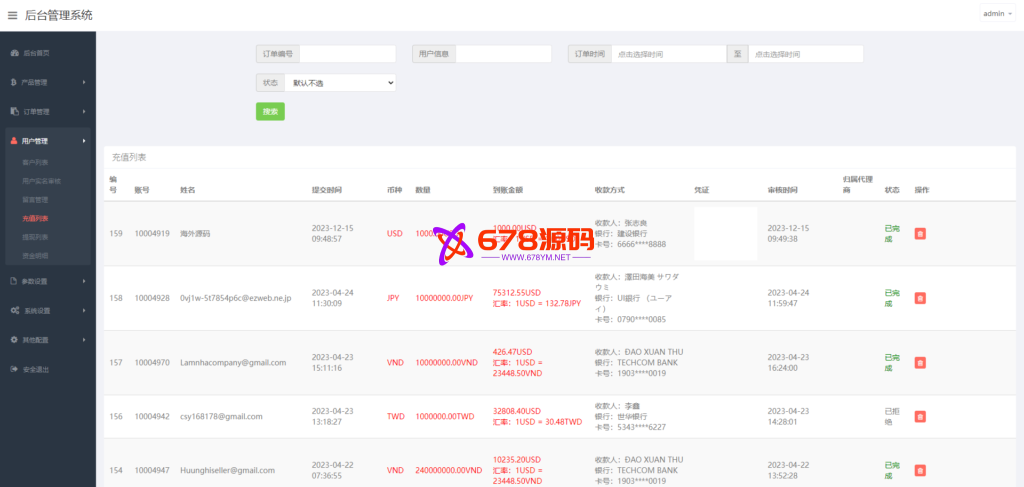
Task: Click the bitcoin icon of 产品管理
Action: (x=14, y=82)
